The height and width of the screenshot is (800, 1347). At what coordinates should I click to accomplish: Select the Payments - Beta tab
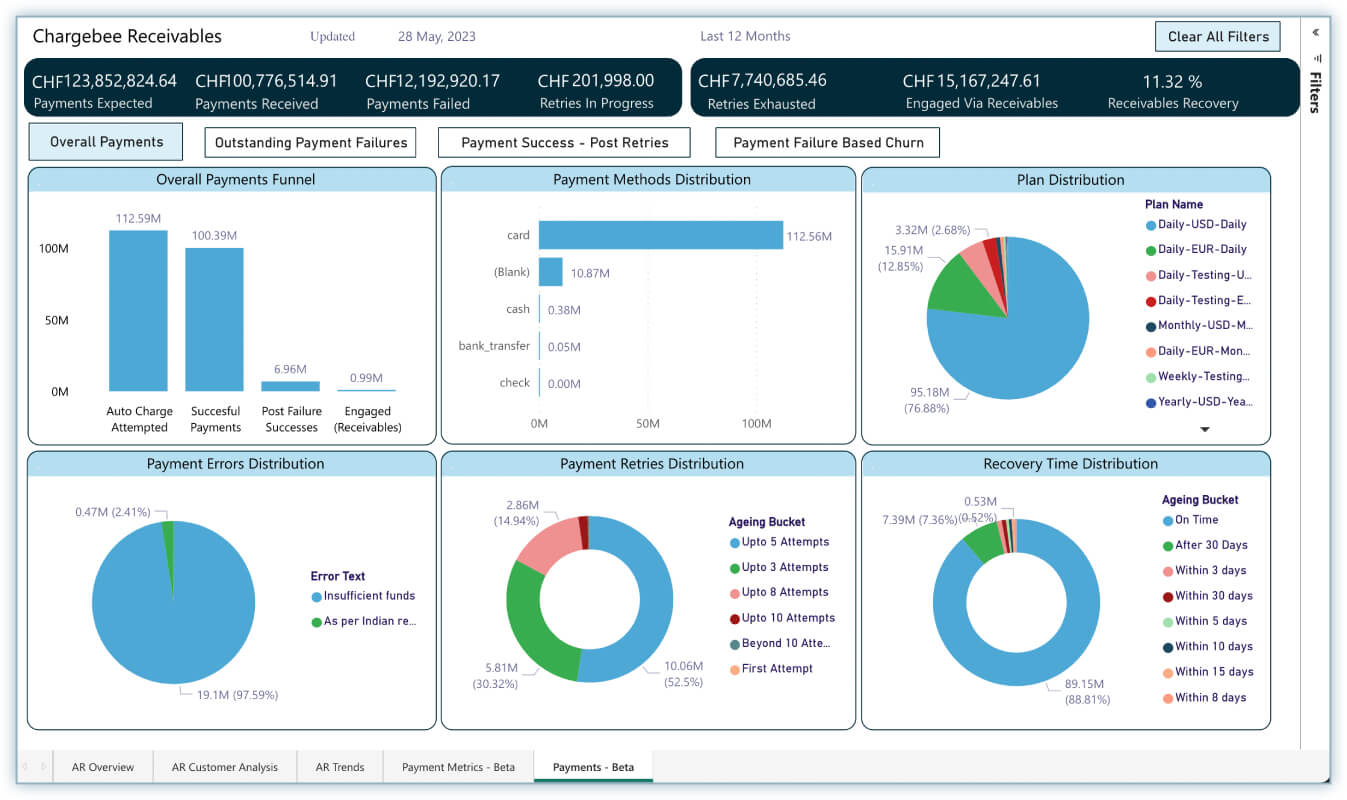click(x=593, y=767)
